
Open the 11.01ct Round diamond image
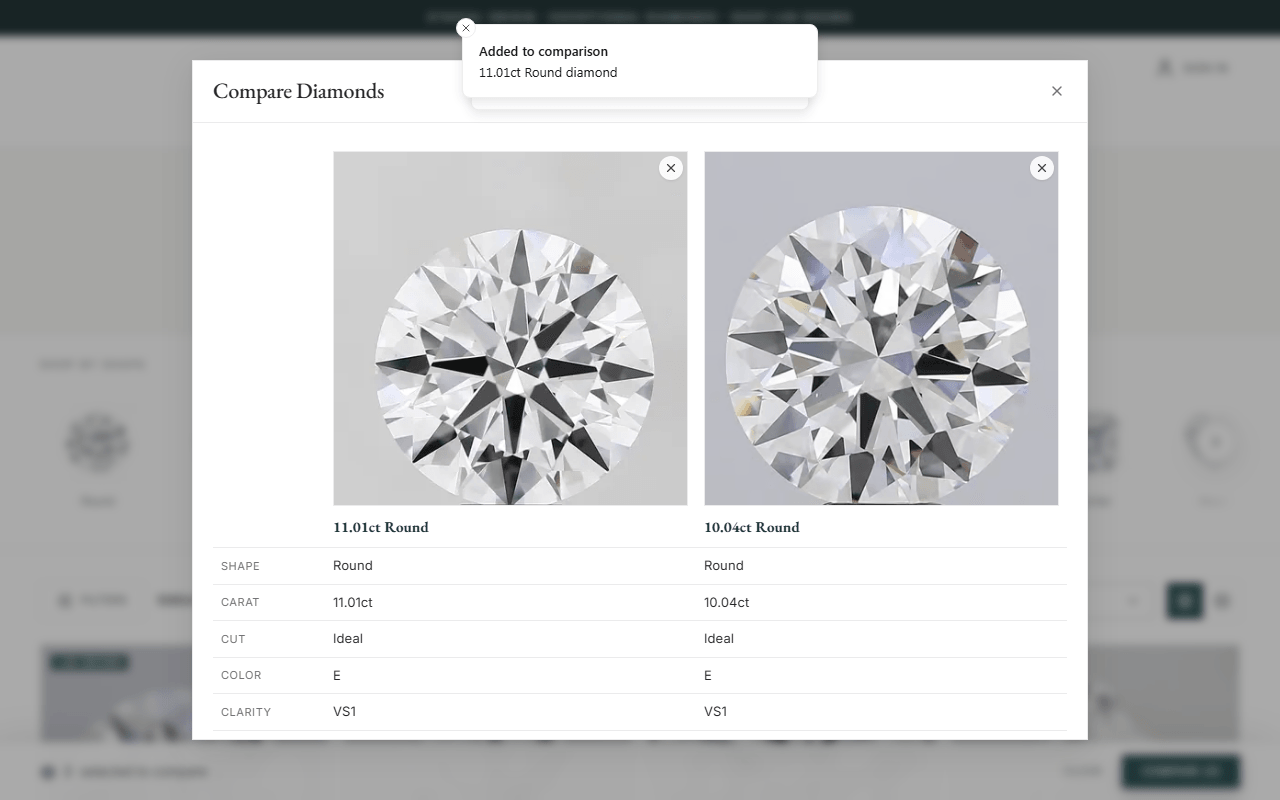(x=510, y=328)
